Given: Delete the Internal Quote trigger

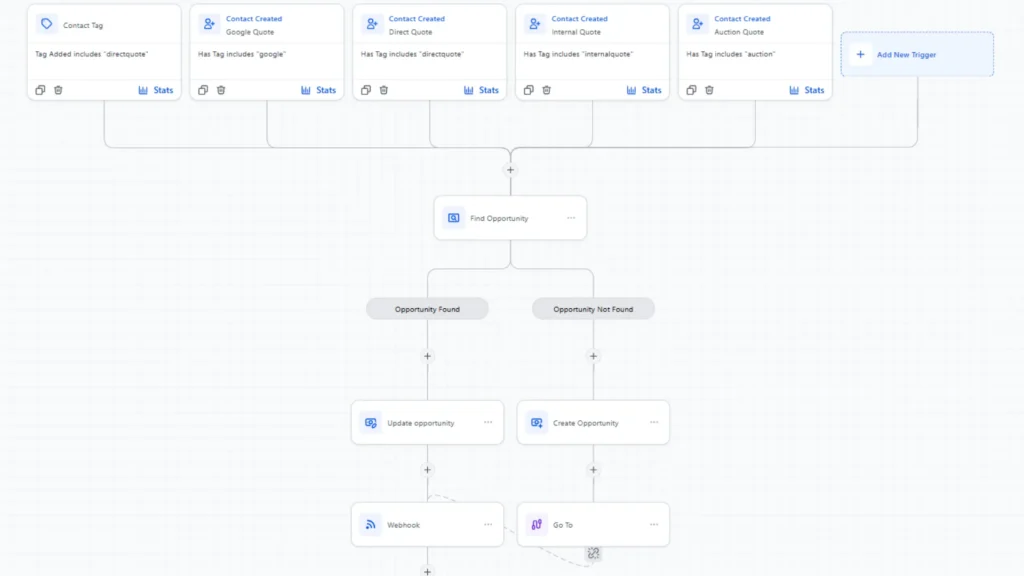Looking at the screenshot, I should point(546,90).
